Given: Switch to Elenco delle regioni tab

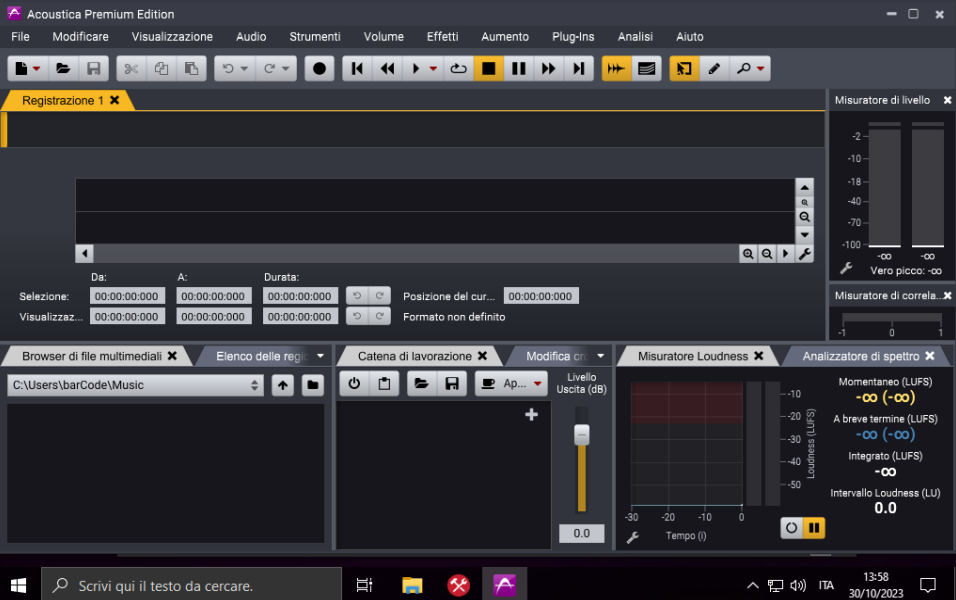Looking at the screenshot, I should [x=262, y=356].
